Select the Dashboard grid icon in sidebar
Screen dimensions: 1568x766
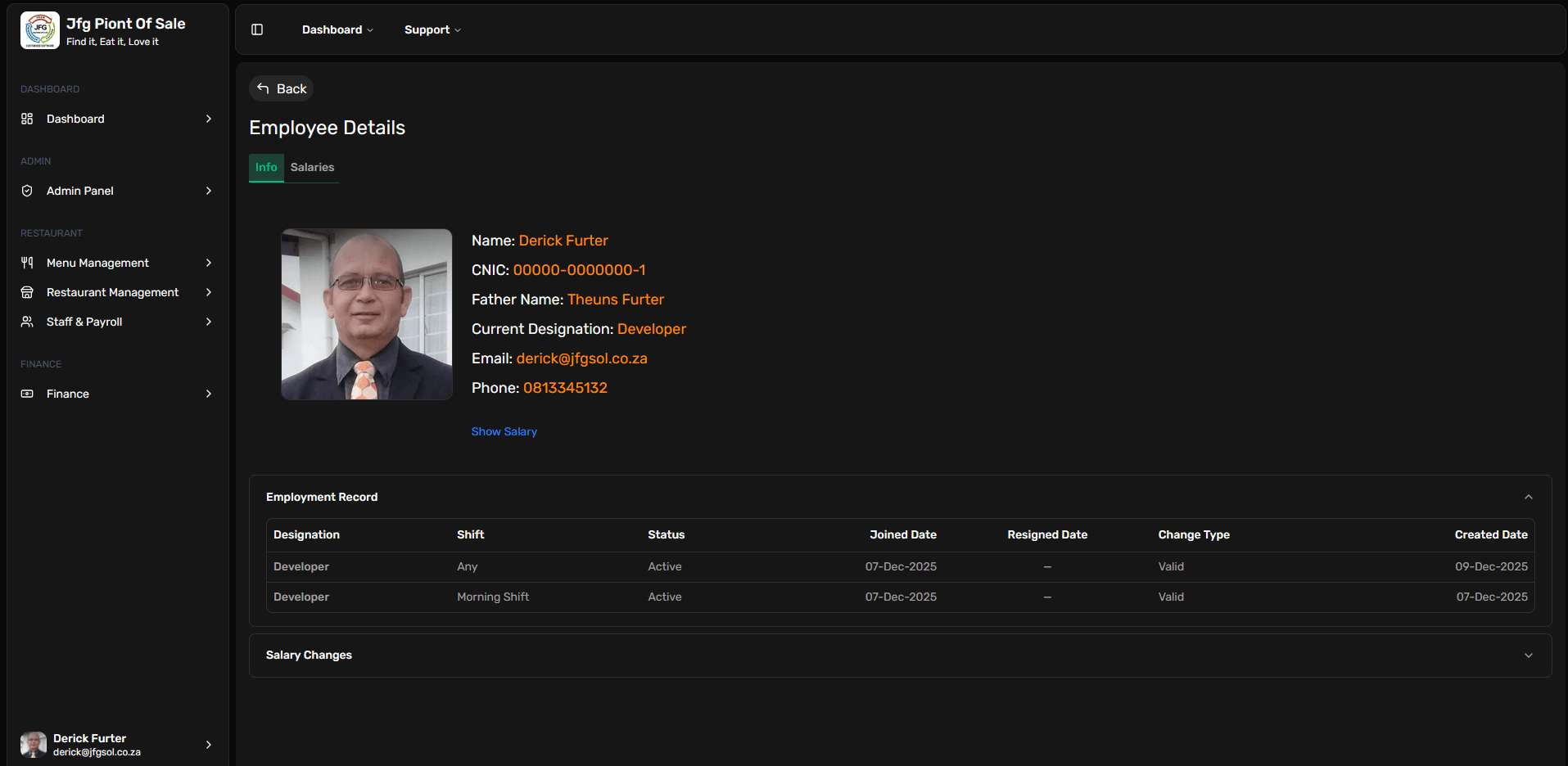click(x=27, y=119)
